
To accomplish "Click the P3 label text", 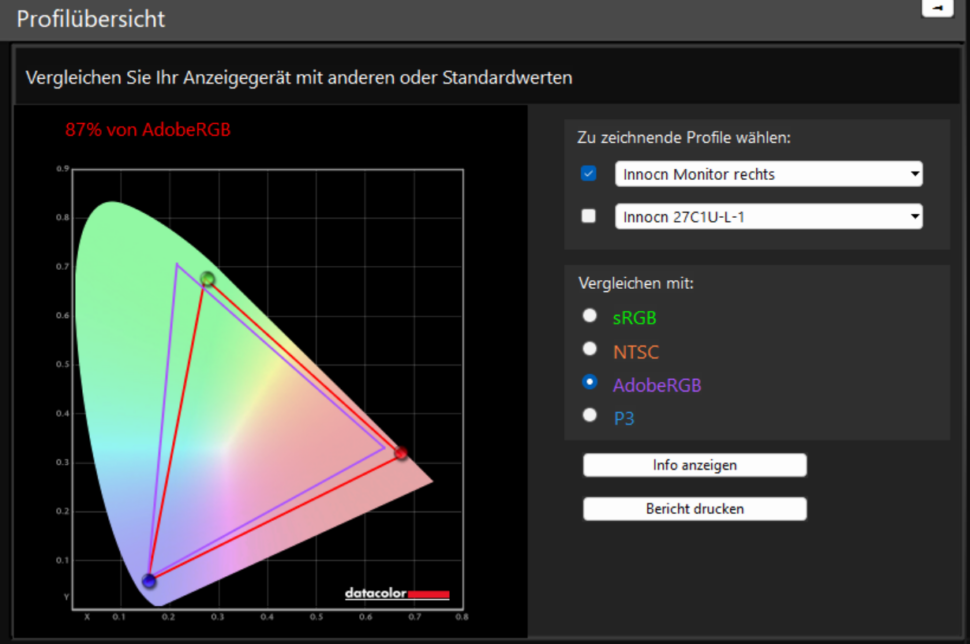I will [624, 419].
